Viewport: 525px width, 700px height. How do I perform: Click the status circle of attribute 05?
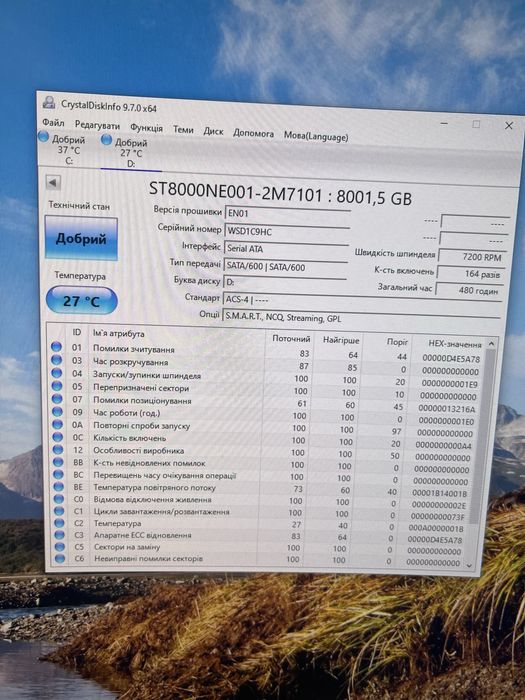57,385
